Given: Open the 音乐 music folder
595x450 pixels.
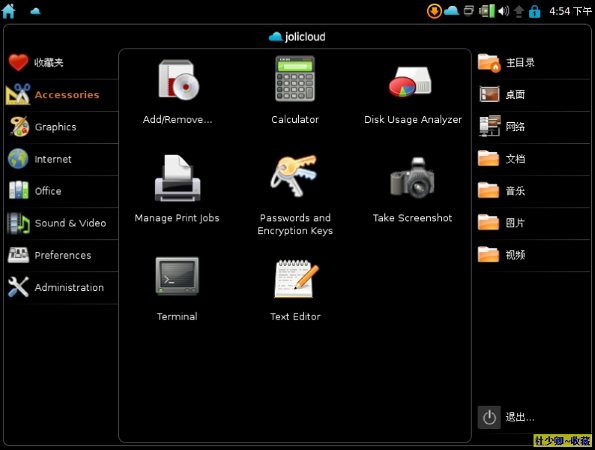Looking at the screenshot, I should click(533, 190).
